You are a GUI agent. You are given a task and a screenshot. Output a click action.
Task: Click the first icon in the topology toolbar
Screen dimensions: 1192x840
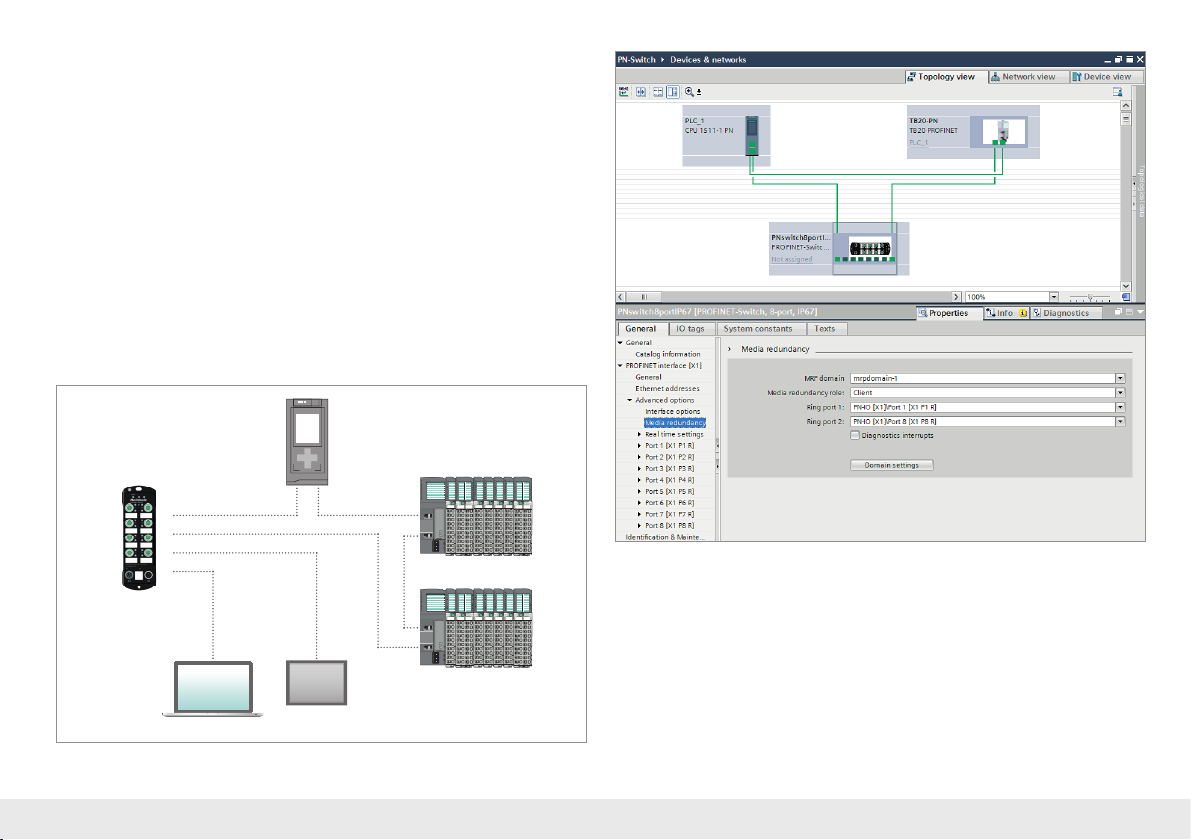(x=623, y=91)
